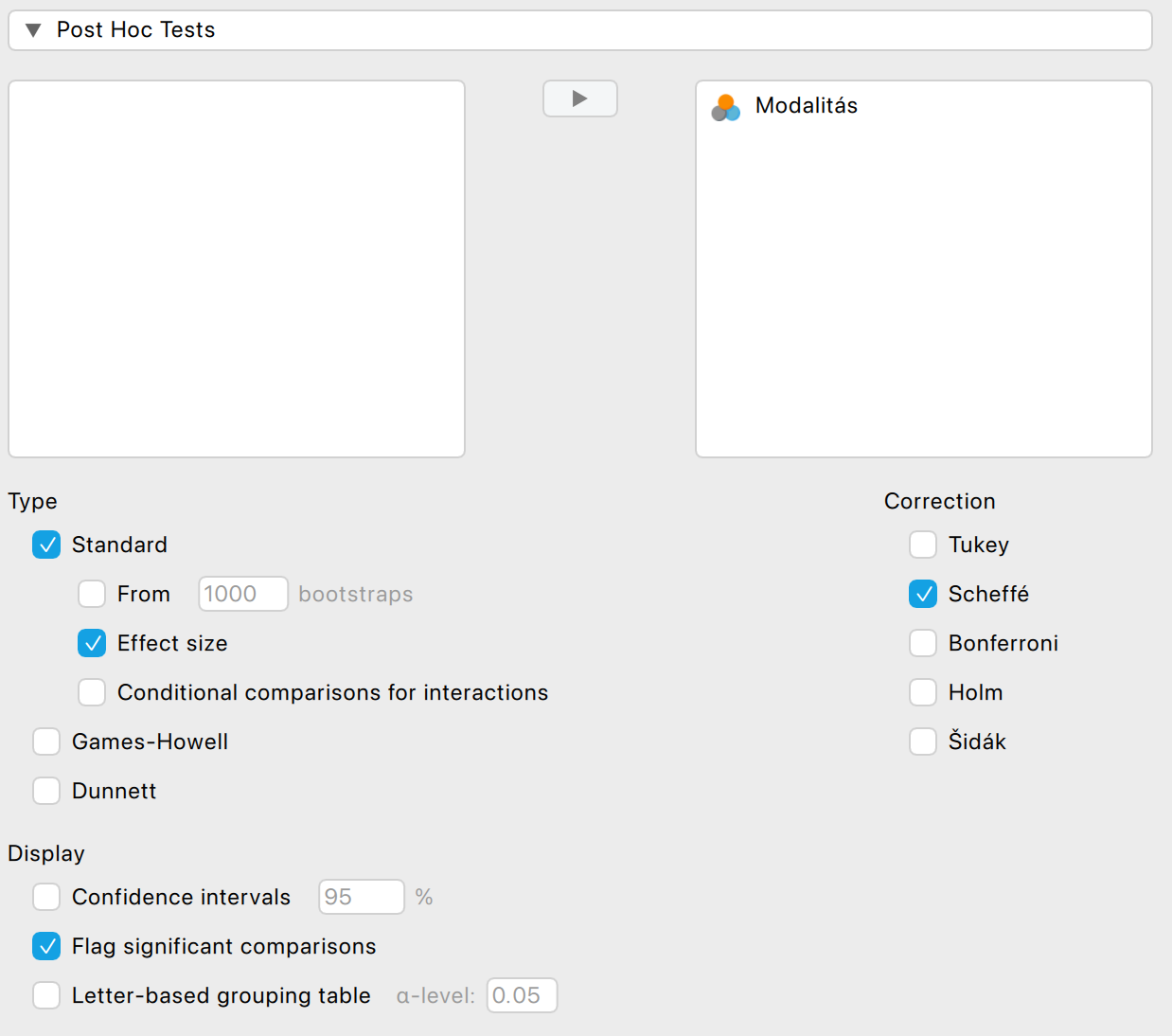Enable the Games-Howell test type
The width and height of the screenshot is (1172, 1036).
[46, 741]
